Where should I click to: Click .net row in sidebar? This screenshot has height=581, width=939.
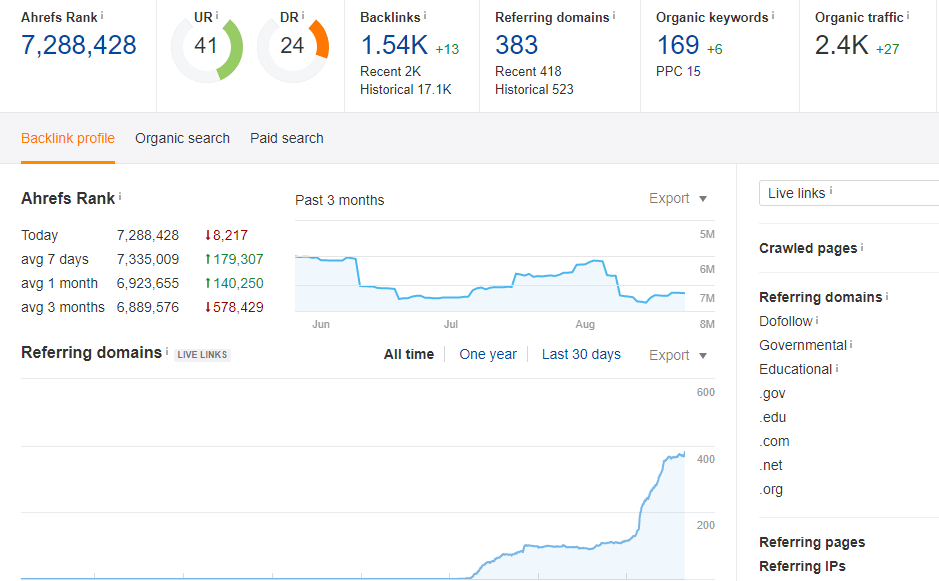pos(771,465)
